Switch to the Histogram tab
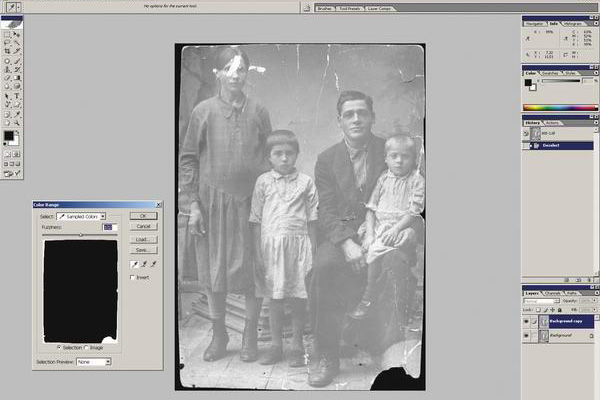 click(x=575, y=23)
